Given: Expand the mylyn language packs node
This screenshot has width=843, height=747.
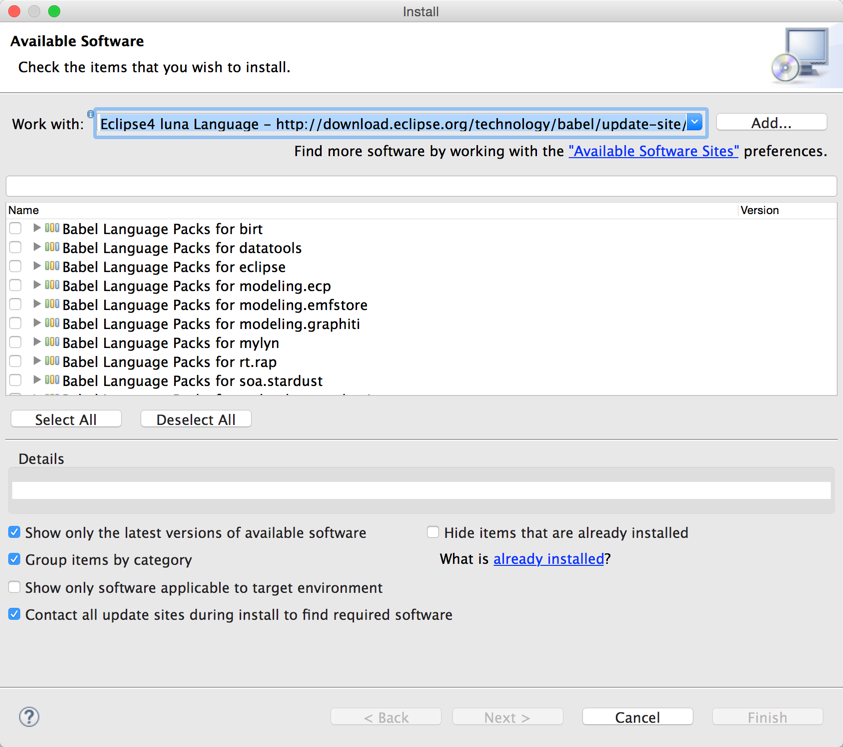Looking at the screenshot, I should pyautogui.click(x=37, y=342).
